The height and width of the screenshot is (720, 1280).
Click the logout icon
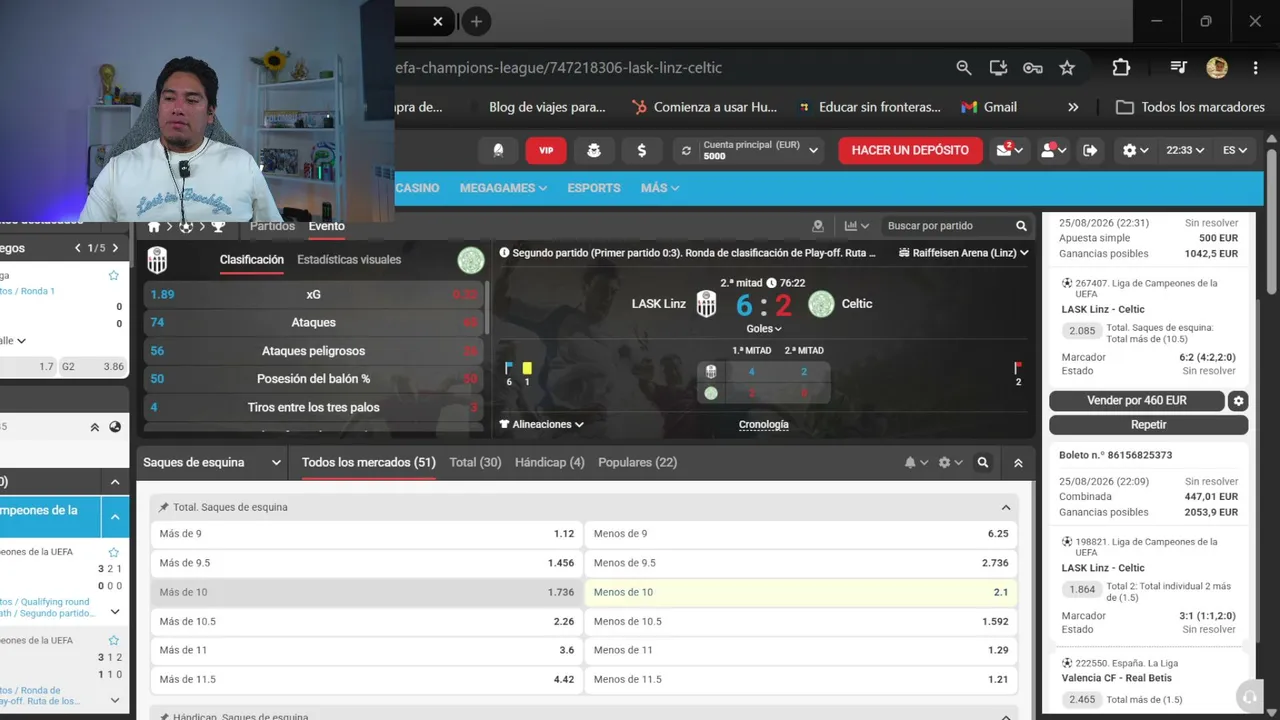click(1090, 150)
